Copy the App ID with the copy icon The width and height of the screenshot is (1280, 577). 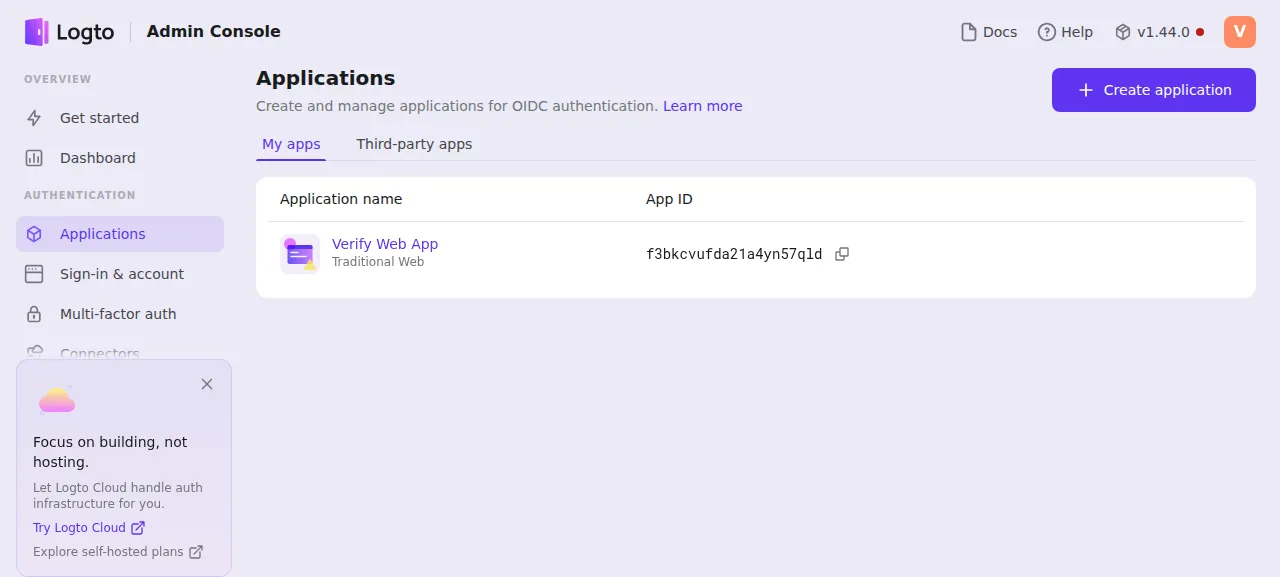842,254
